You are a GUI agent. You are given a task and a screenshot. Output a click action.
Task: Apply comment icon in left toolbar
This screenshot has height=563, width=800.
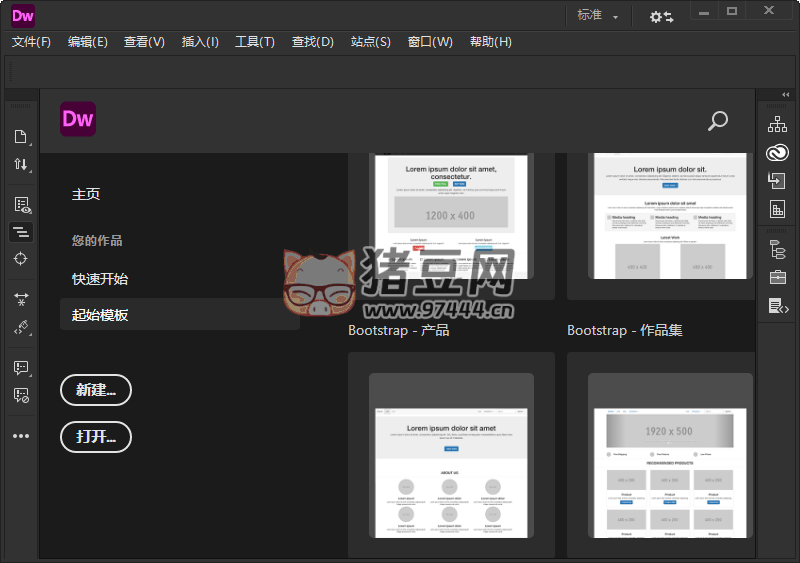pyautogui.click(x=21, y=368)
